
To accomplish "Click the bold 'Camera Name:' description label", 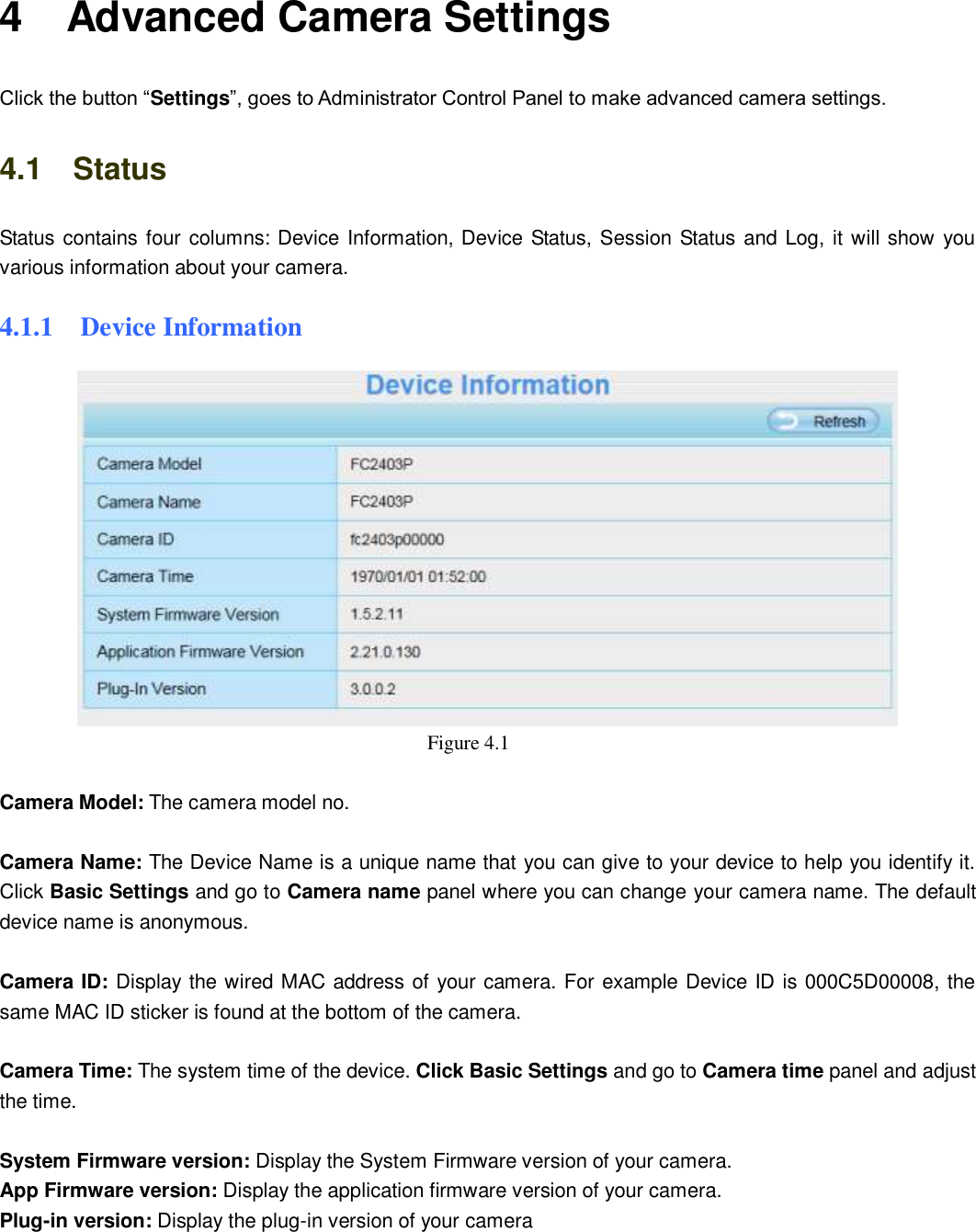I will (71, 862).
